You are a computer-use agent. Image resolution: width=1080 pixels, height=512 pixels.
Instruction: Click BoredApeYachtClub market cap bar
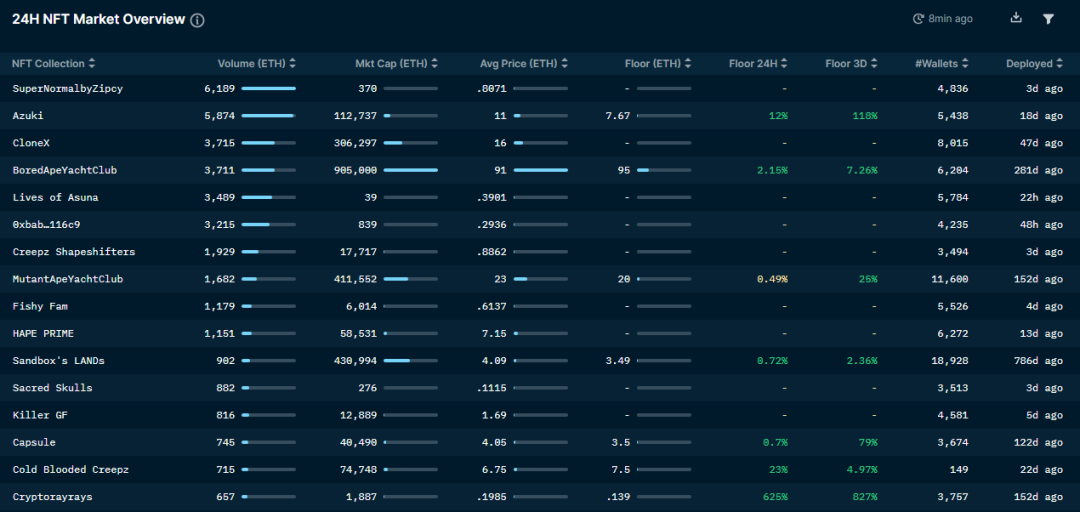pos(411,170)
